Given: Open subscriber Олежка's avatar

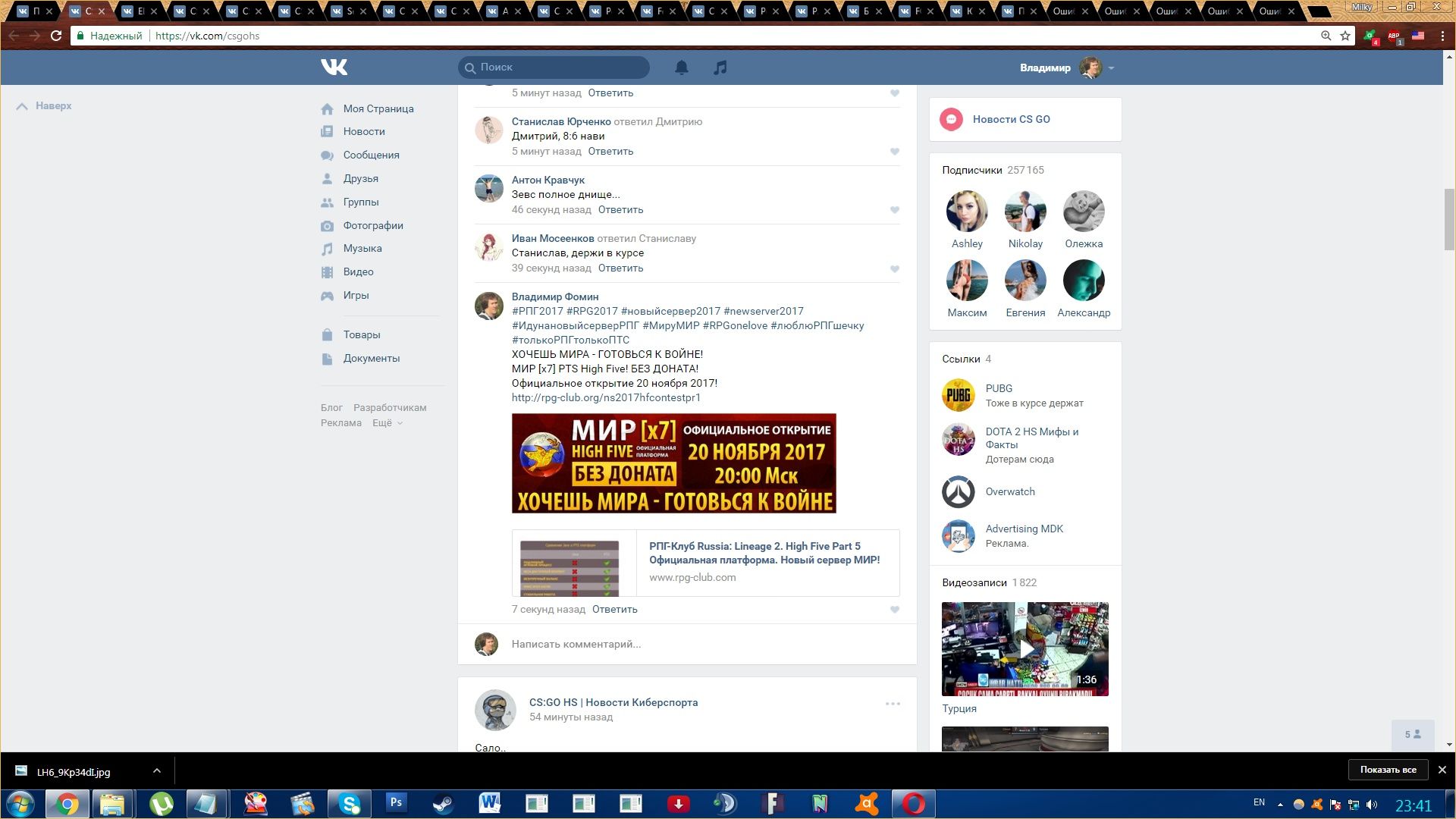Looking at the screenshot, I should click(x=1084, y=211).
